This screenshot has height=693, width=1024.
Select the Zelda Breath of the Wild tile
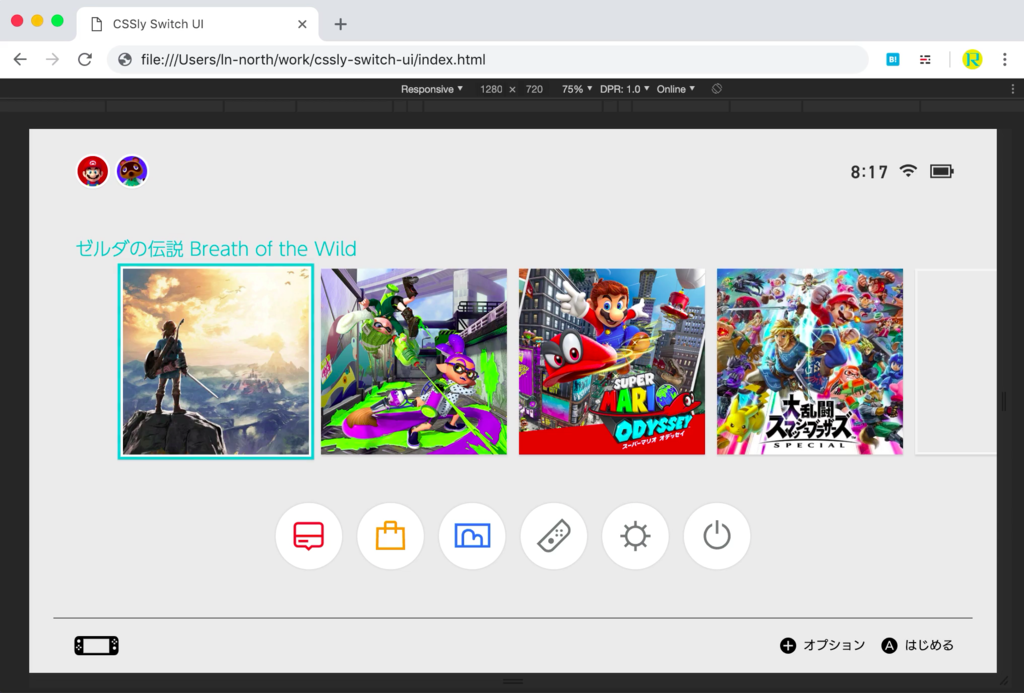(216, 362)
